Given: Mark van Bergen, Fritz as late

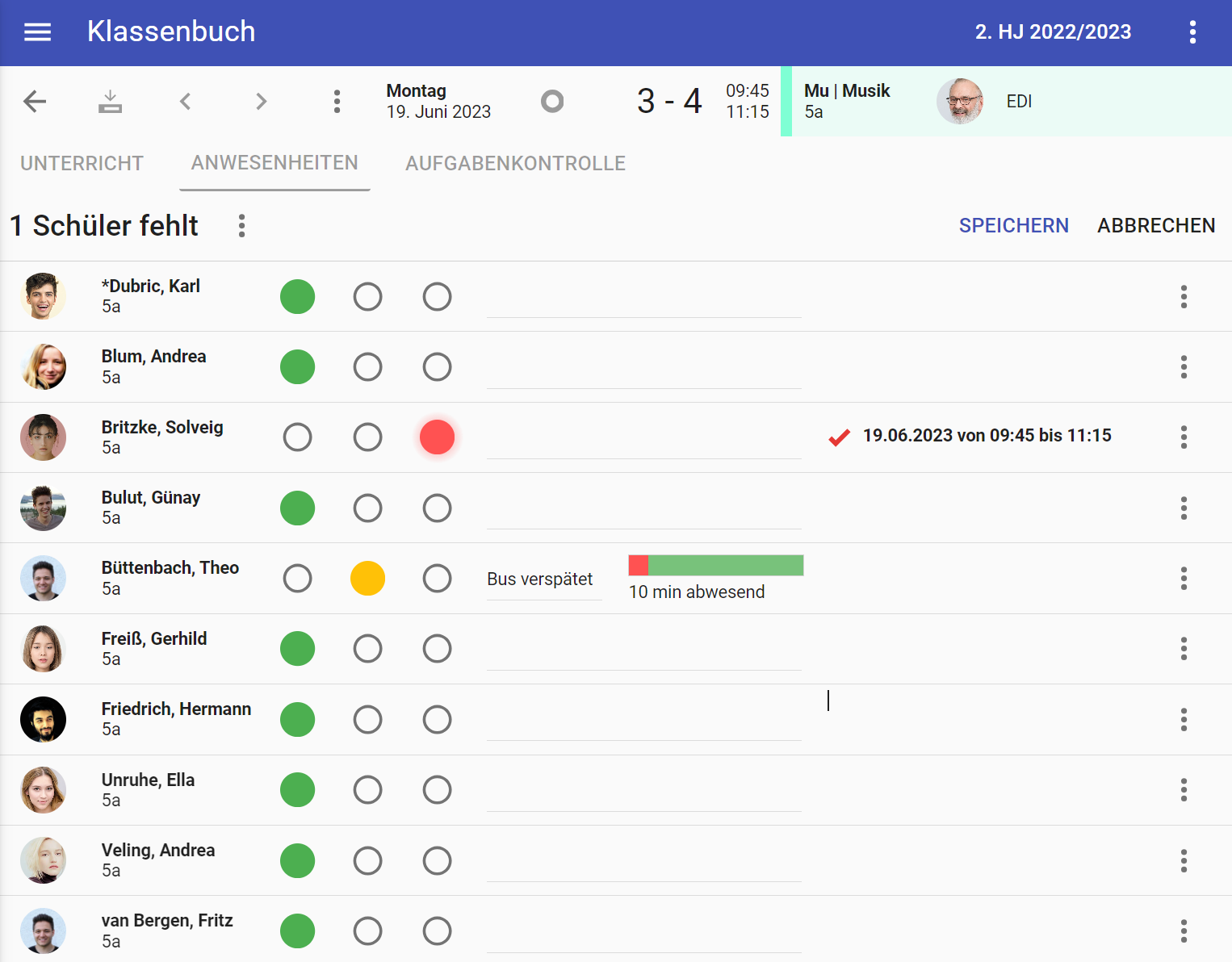Looking at the screenshot, I should [367, 931].
